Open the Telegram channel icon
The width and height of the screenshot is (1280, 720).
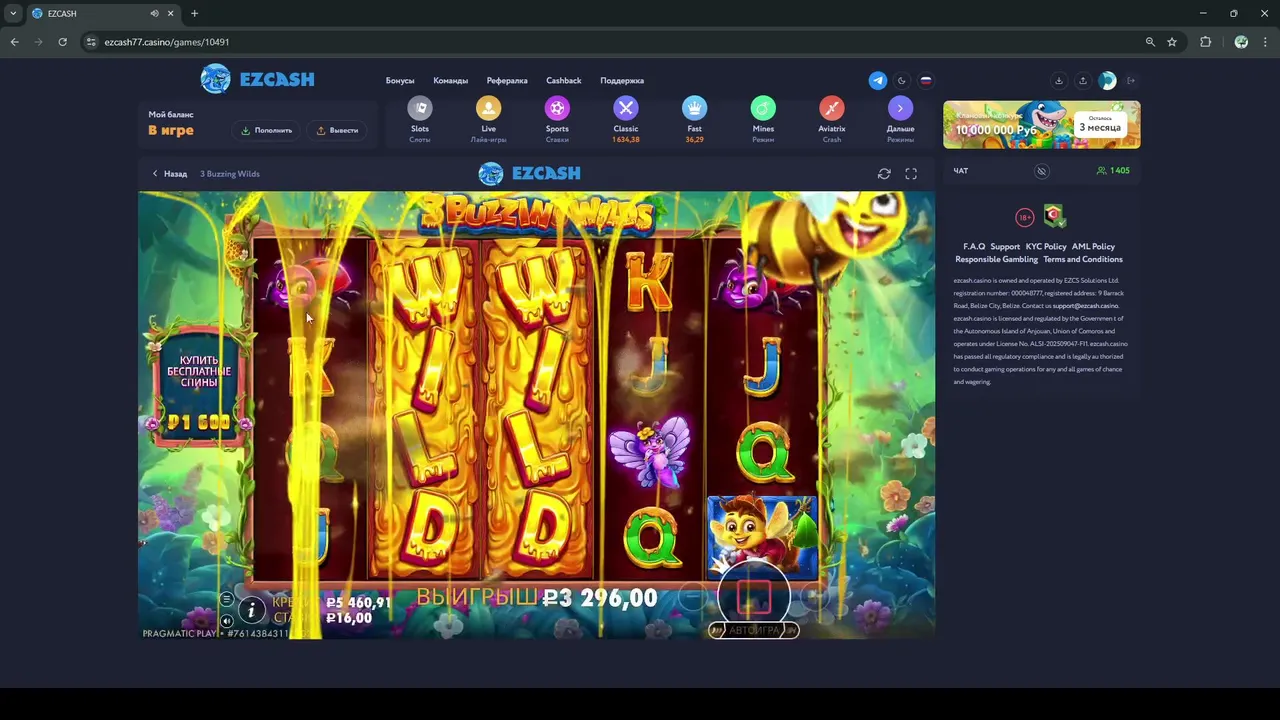(x=877, y=81)
